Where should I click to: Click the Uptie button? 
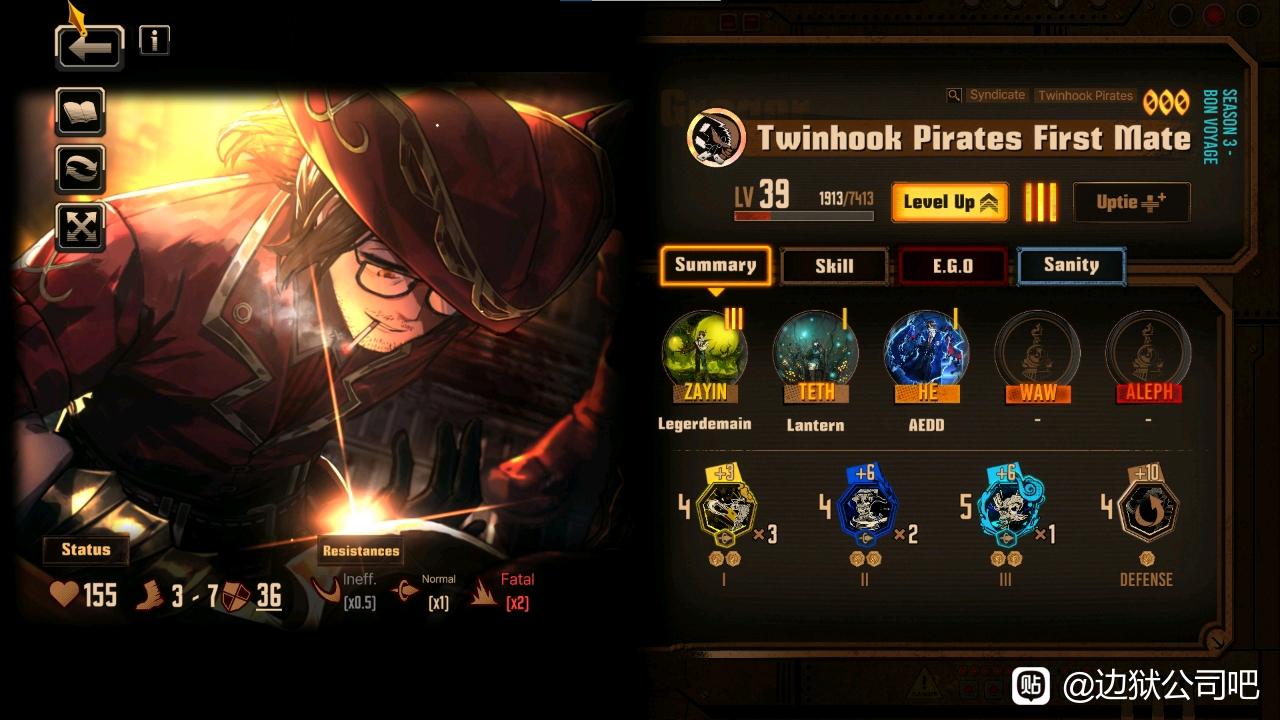point(1131,202)
